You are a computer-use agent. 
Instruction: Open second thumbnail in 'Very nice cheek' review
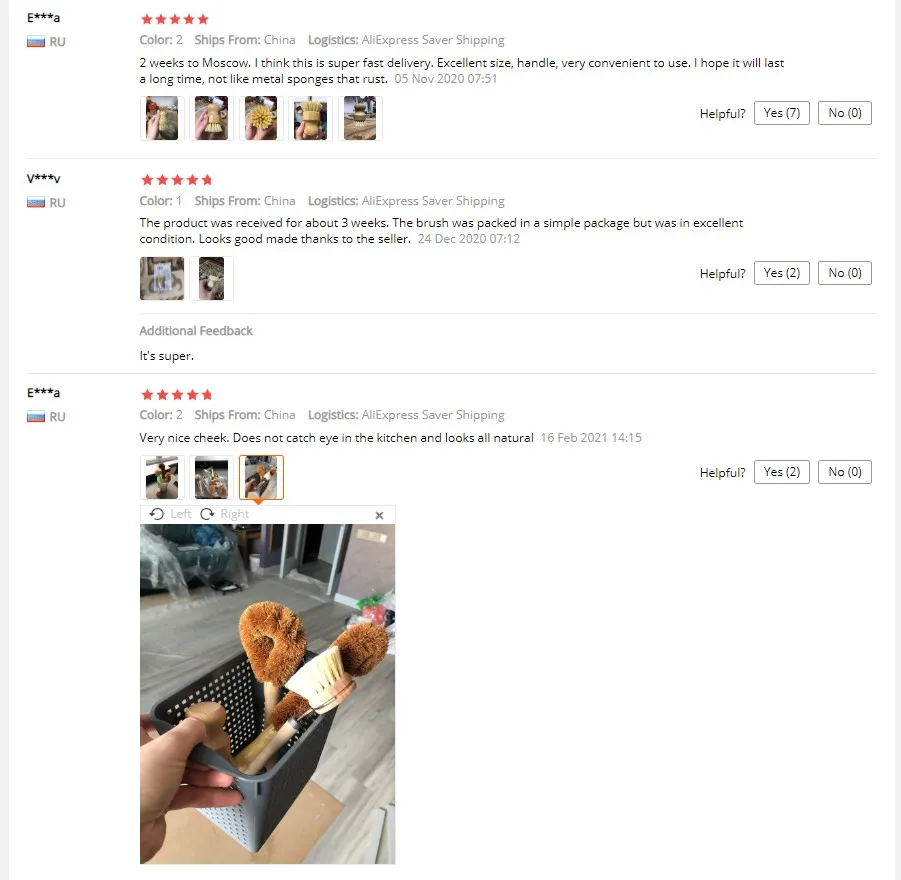[x=211, y=477]
